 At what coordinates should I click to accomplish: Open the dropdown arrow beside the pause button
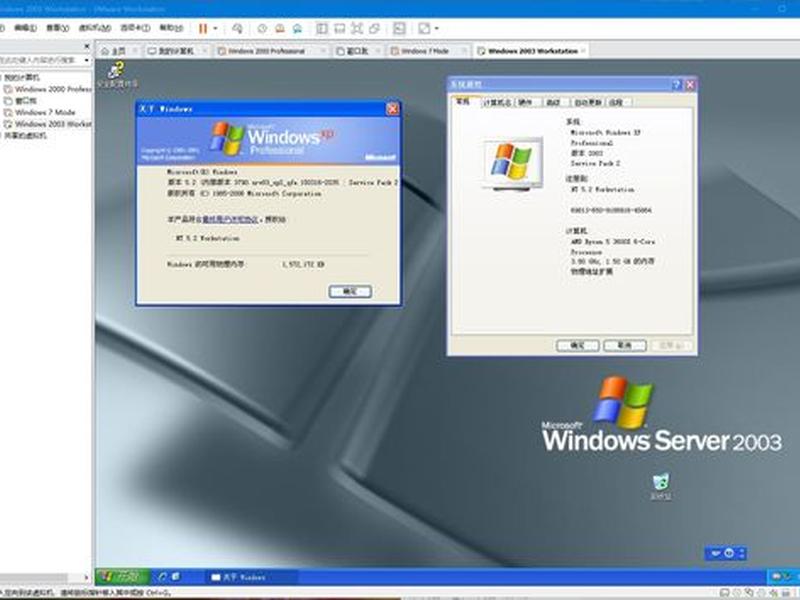(215, 29)
